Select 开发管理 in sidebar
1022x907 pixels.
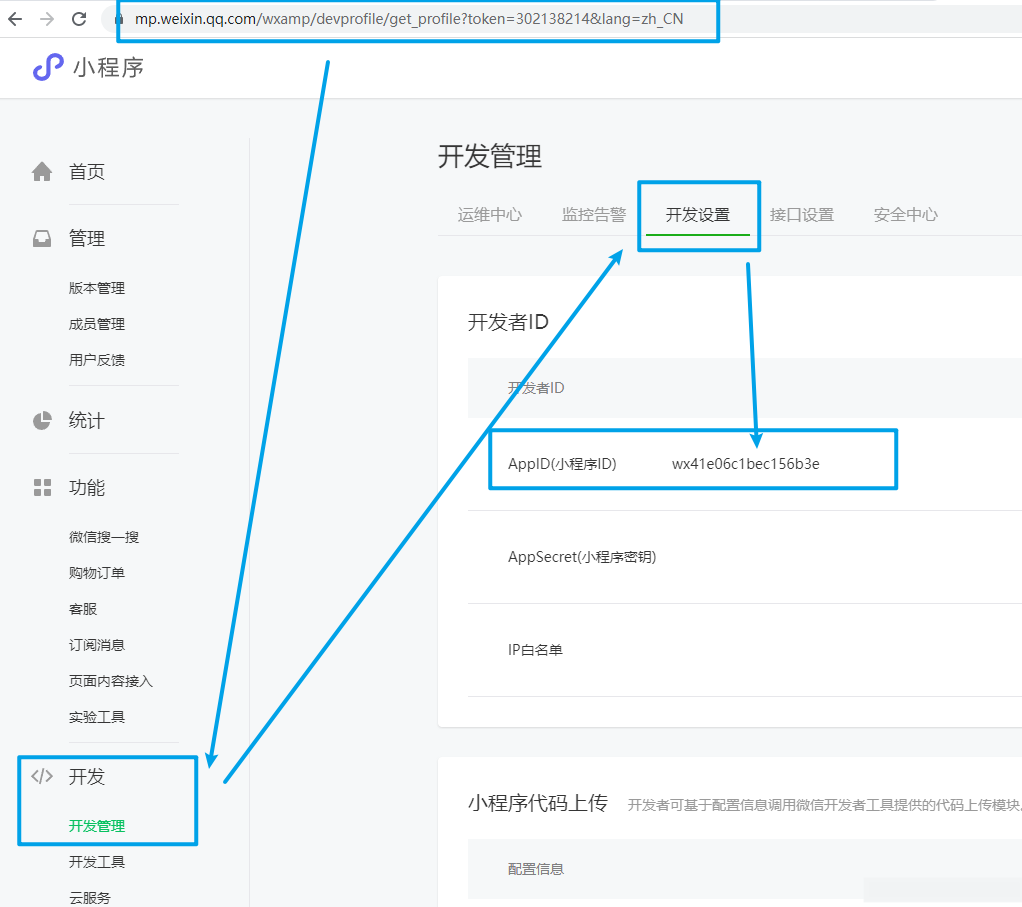(x=96, y=826)
